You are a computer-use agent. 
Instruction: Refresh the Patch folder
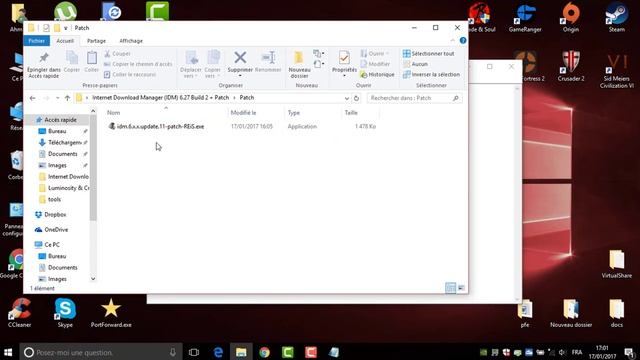tap(356, 98)
